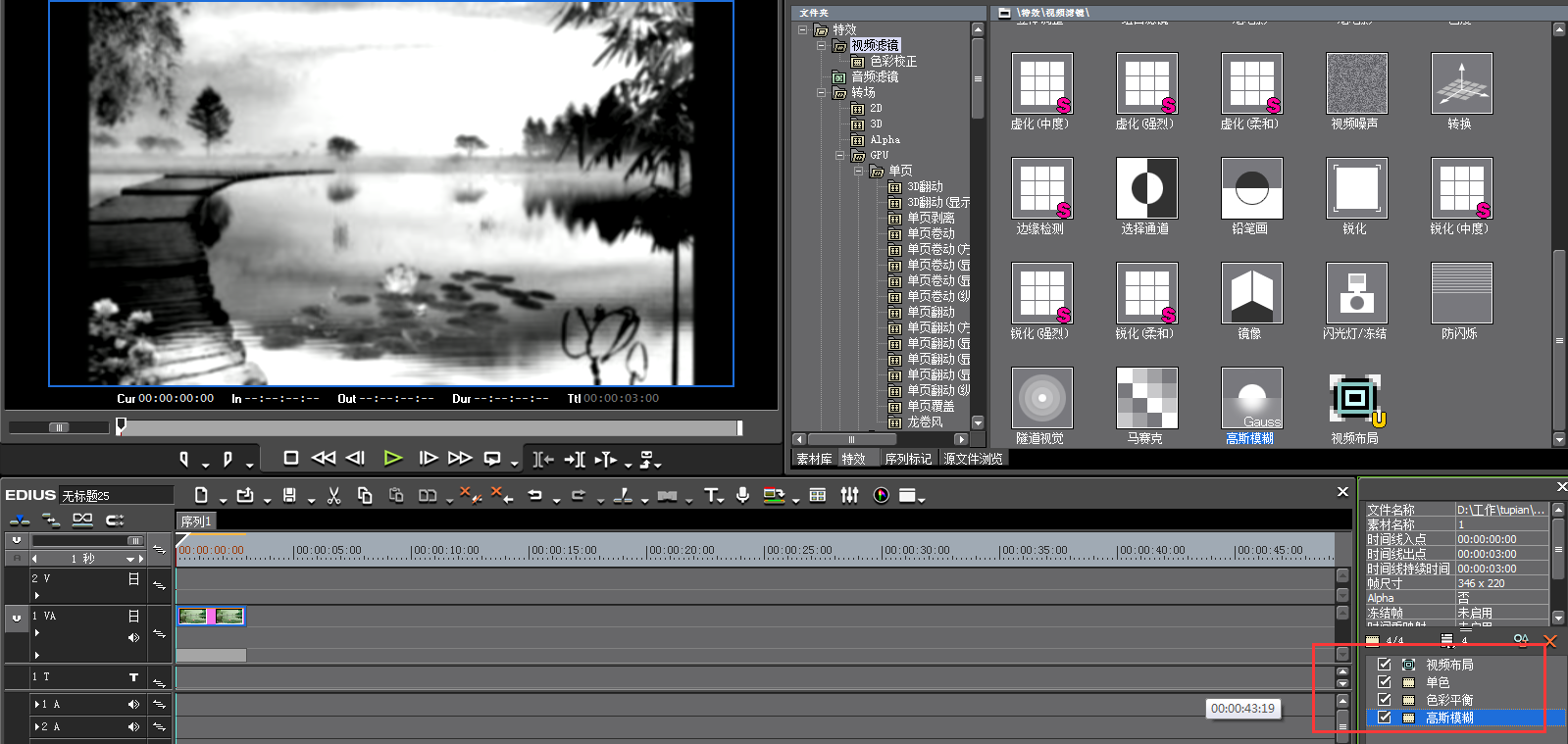Collapse the GPU folder node
The width and height of the screenshot is (1568, 744).
coord(839,155)
